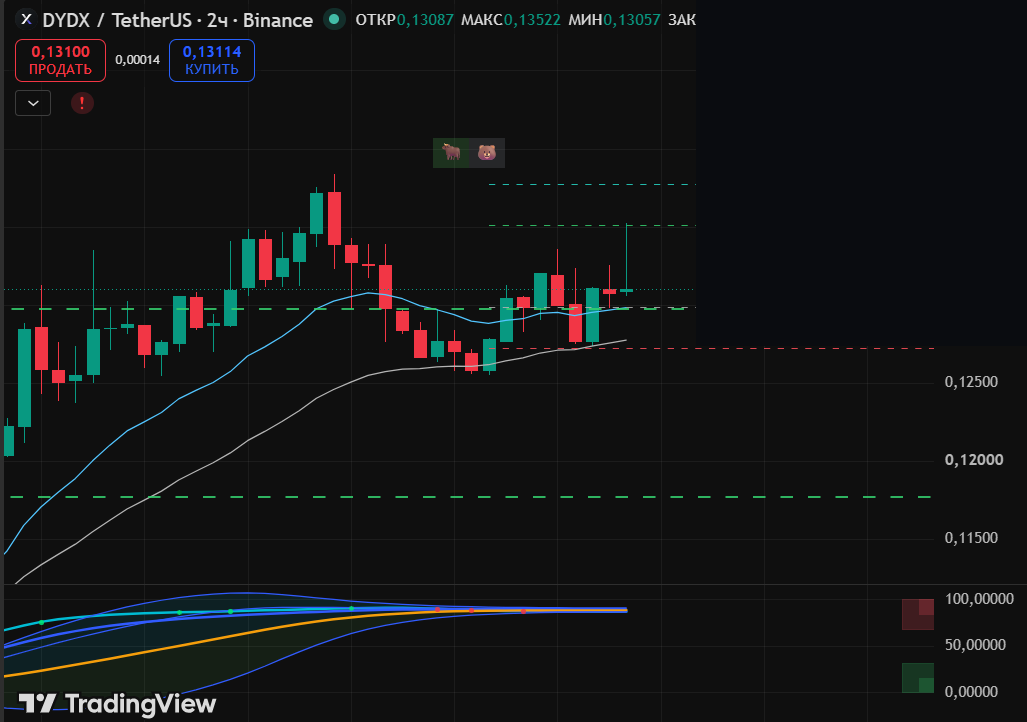This screenshot has height=722, width=1027.
Task: Click the 0,00000 indicator scale label
Action: (x=971, y=691)
